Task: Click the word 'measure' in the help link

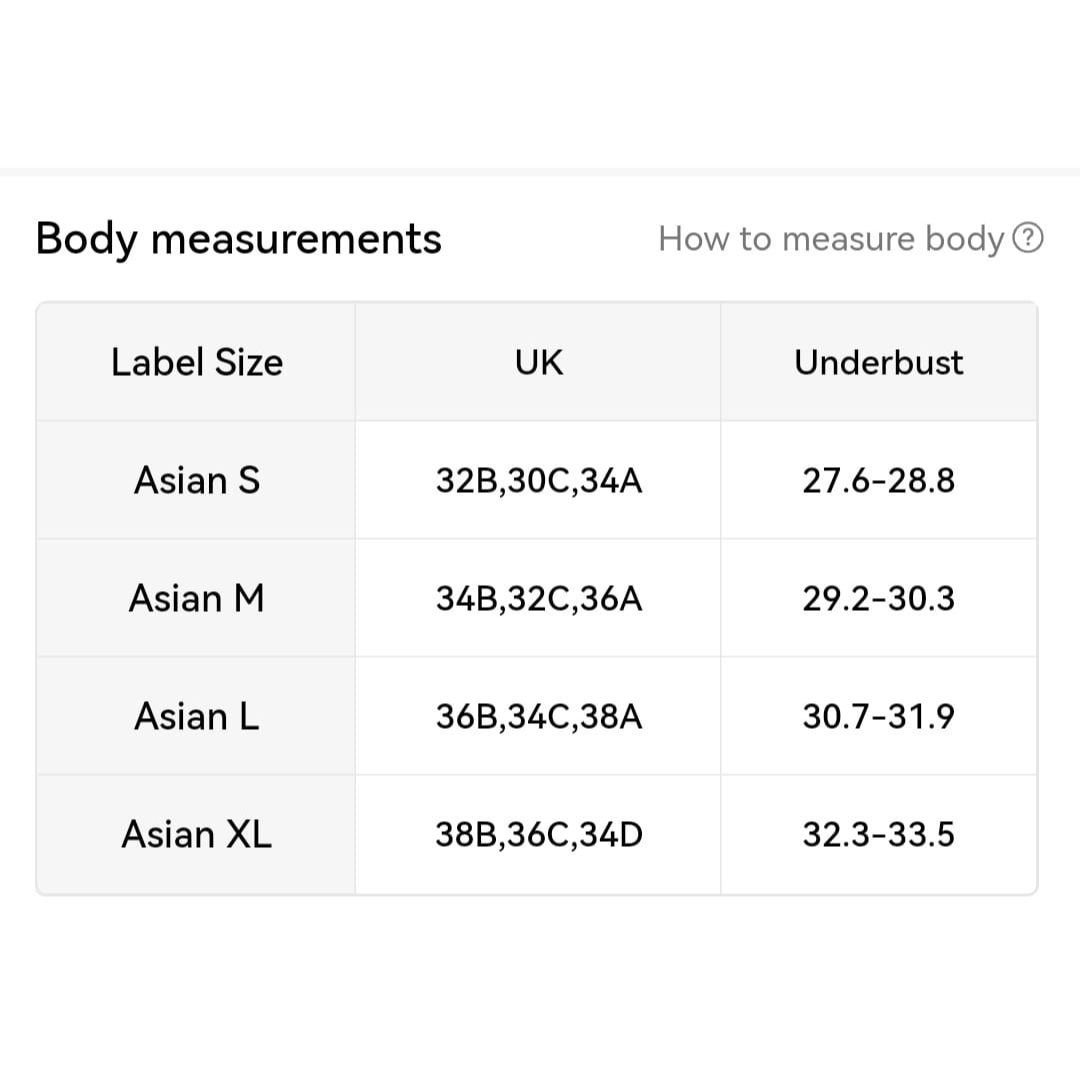Action: coord(848,239)
